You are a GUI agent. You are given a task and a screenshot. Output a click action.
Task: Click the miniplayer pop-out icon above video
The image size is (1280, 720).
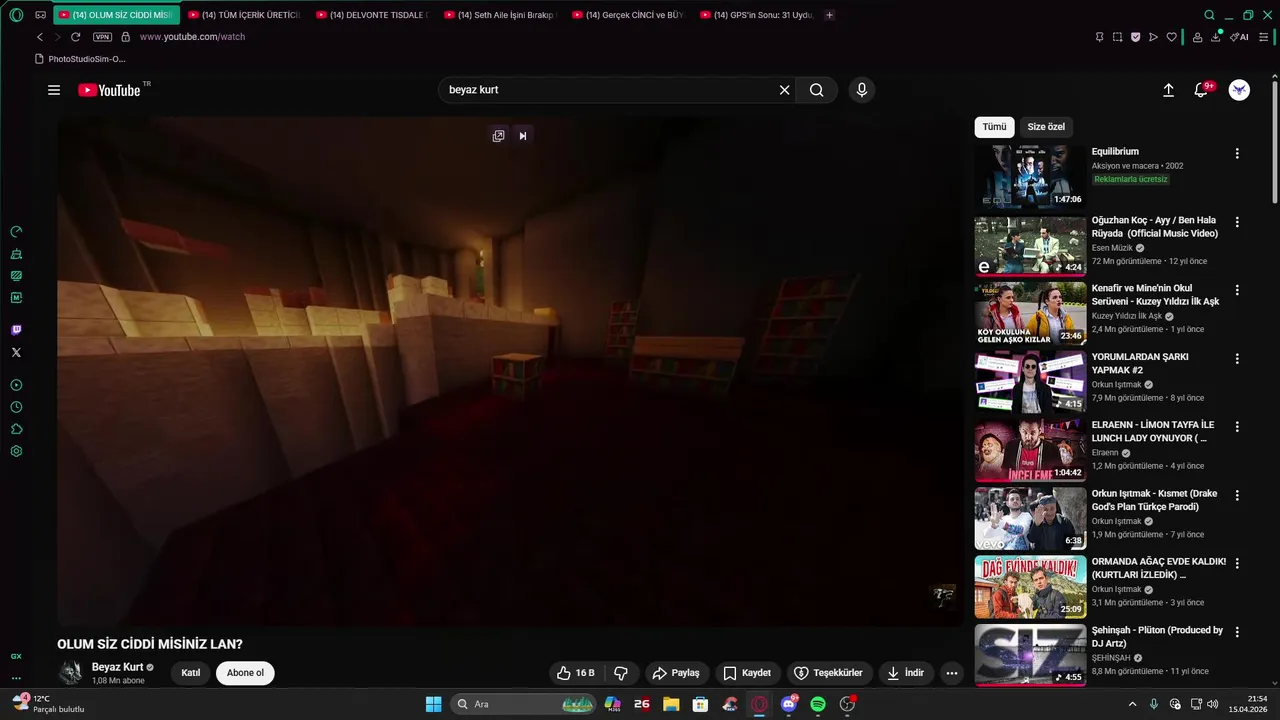[498, 136]
